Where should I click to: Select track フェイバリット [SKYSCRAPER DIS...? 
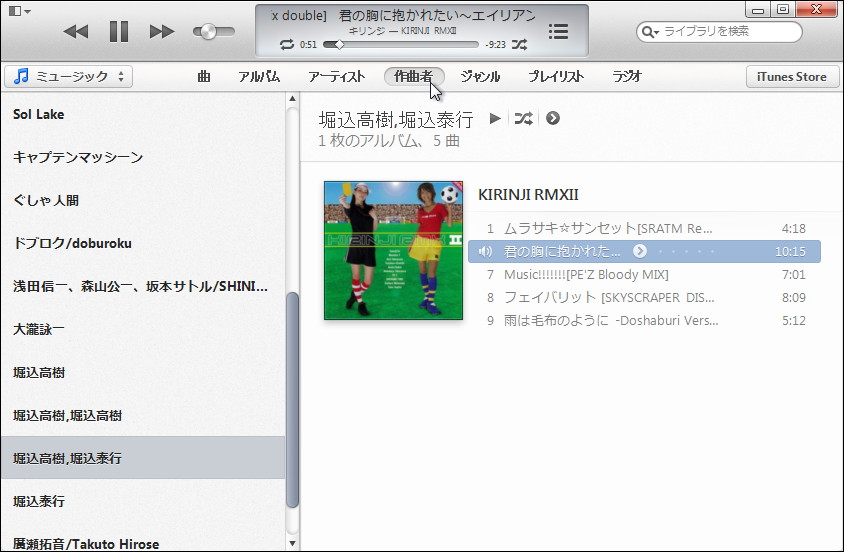click(x=644, y=298)
